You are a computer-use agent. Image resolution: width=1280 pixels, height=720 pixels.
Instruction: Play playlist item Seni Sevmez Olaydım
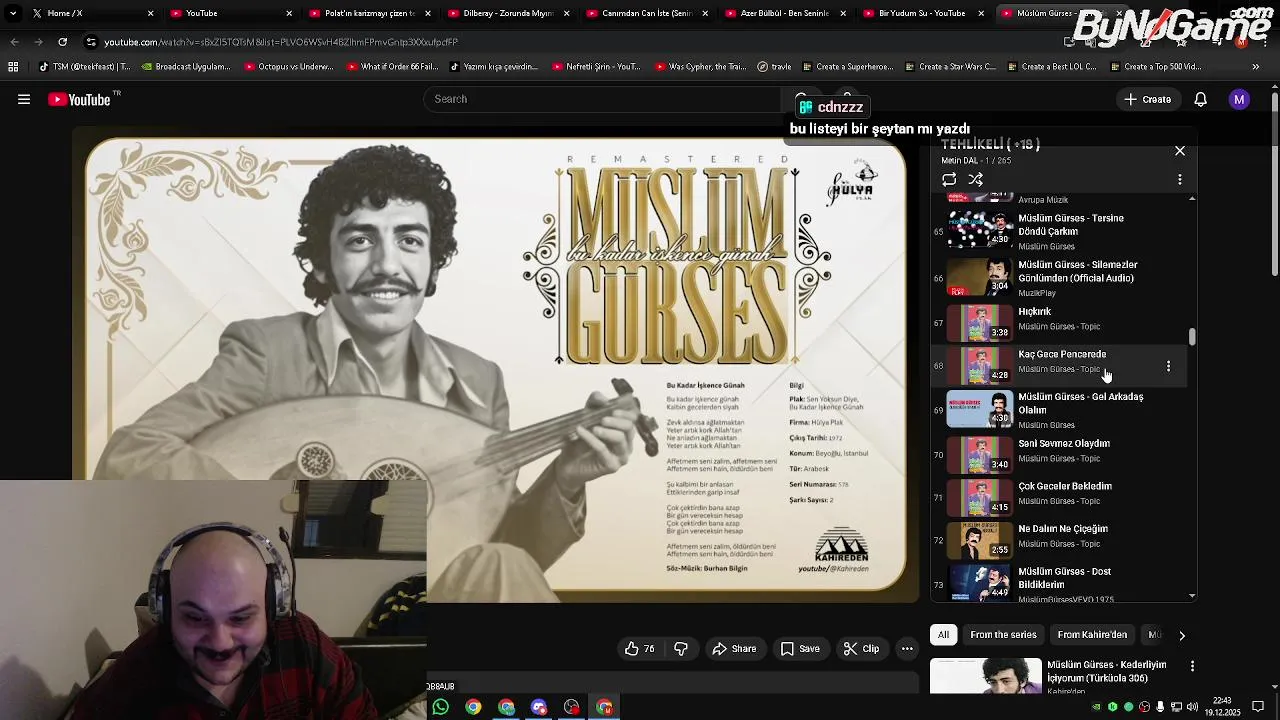click(x=1060, y=454)
